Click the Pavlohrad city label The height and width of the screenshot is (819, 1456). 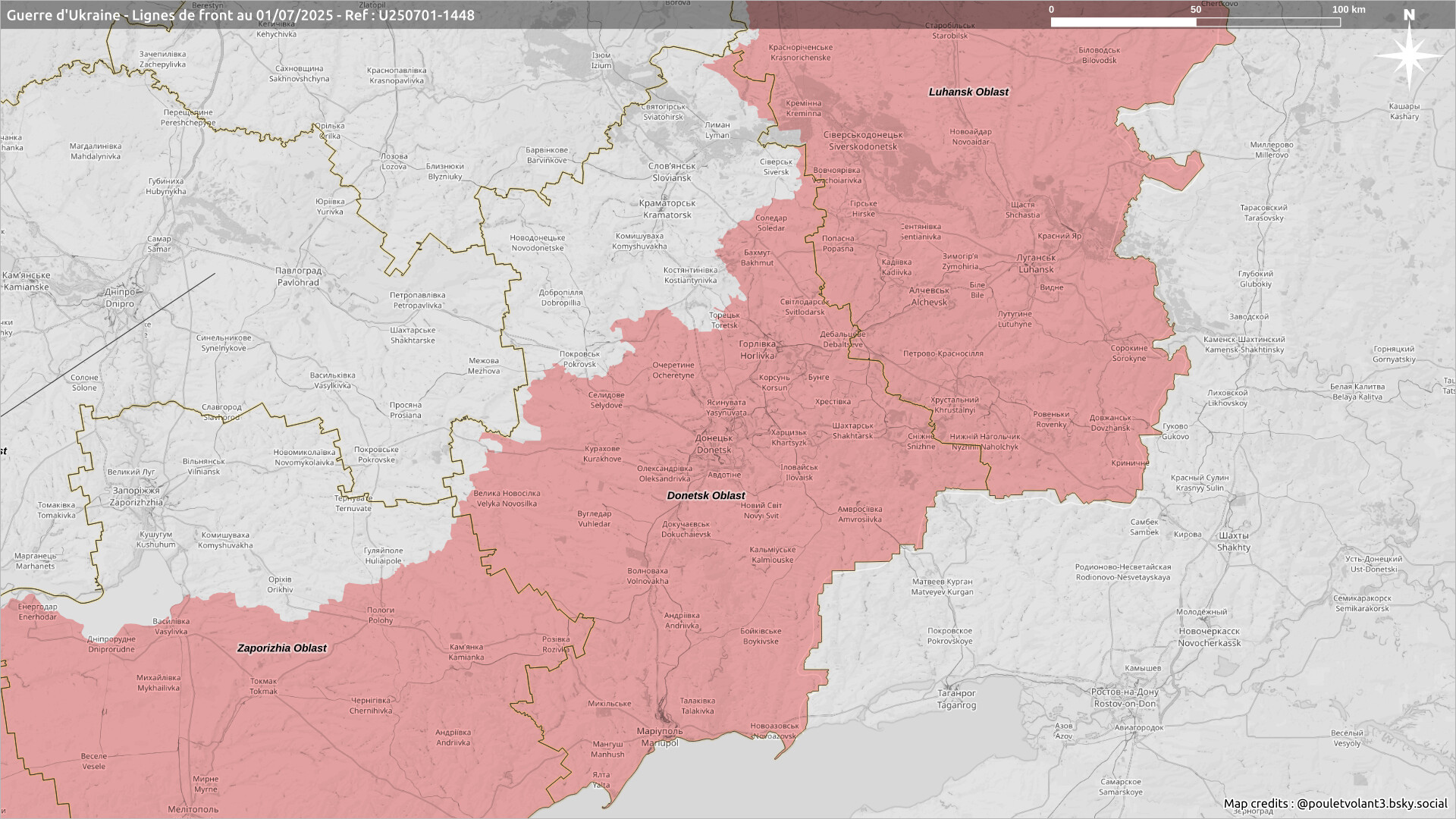(298, 277)
